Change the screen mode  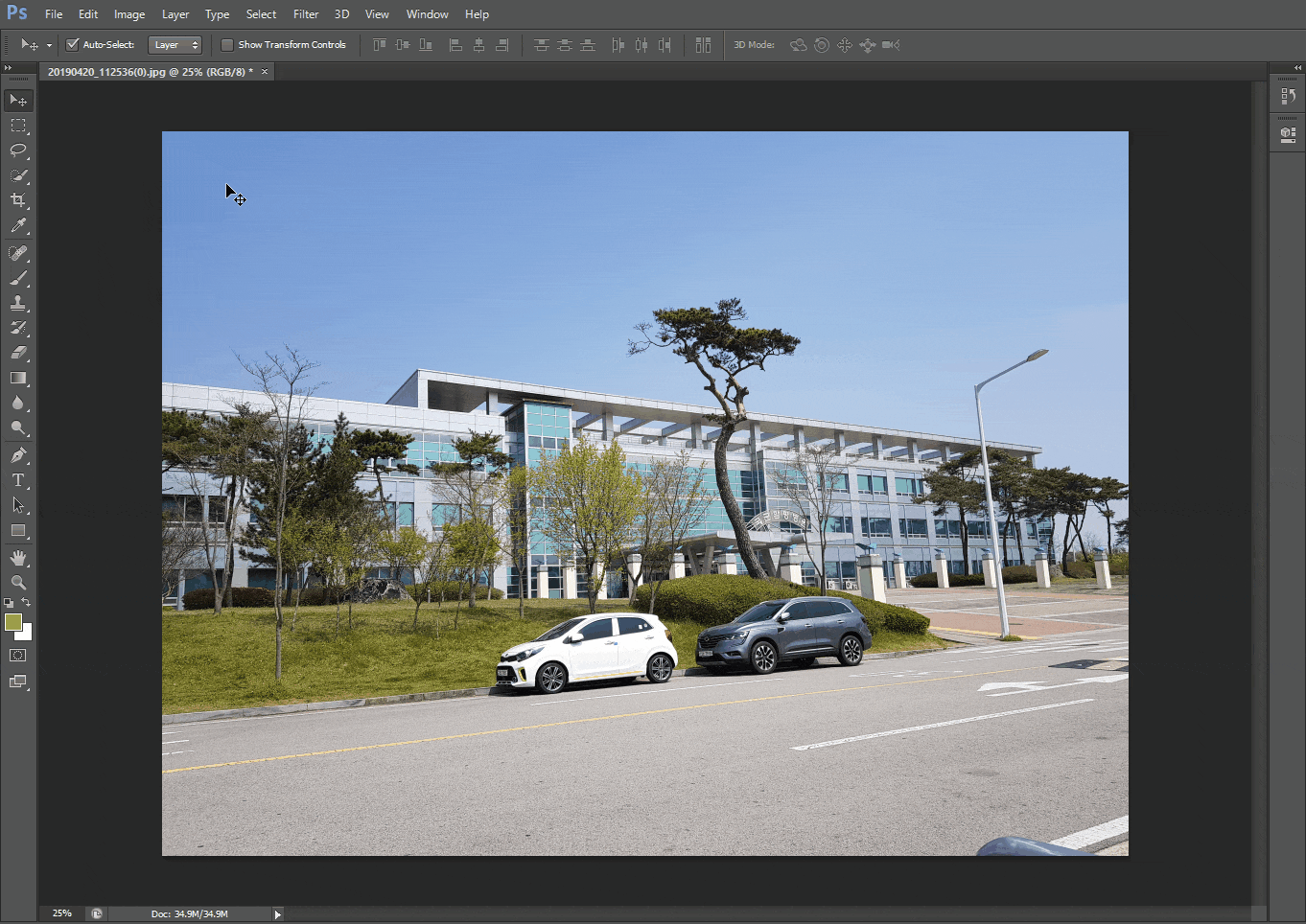18,681
